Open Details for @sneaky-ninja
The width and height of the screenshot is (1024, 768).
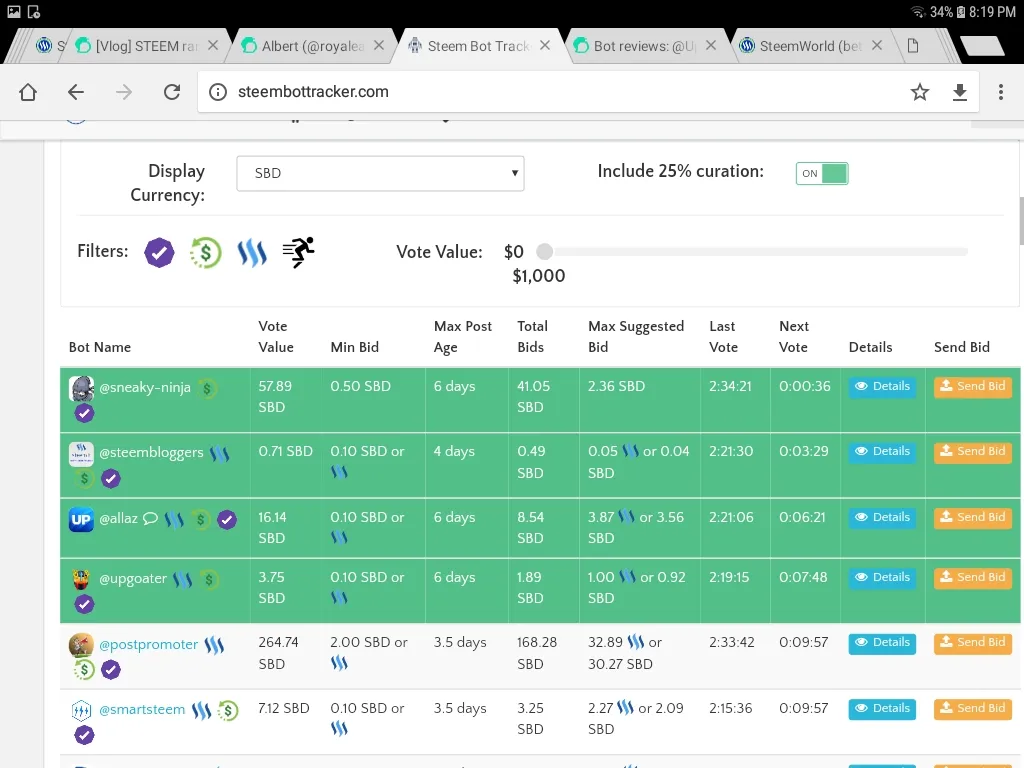coord(882,387)
